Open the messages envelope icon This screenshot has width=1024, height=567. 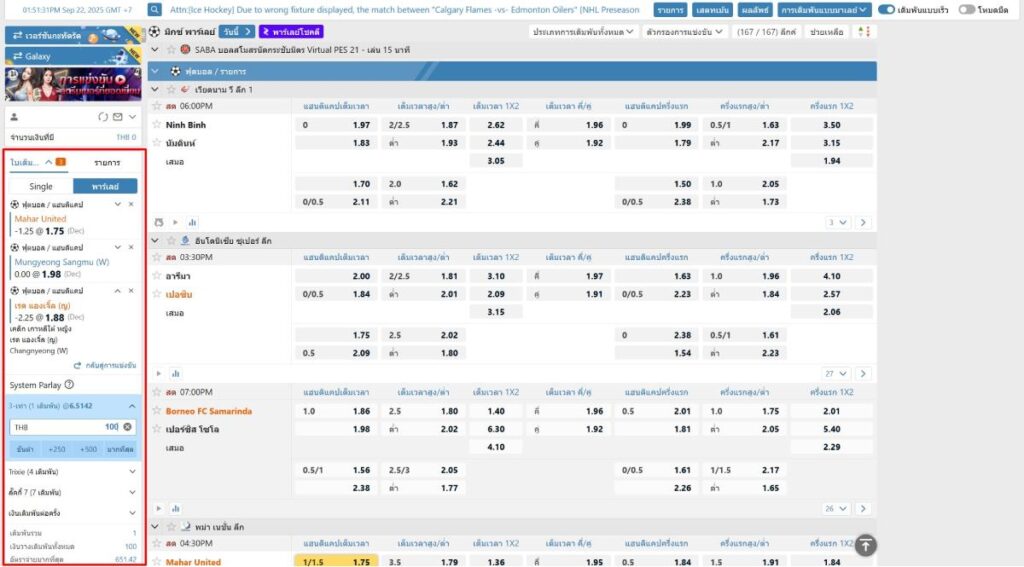tap(118, 117)
